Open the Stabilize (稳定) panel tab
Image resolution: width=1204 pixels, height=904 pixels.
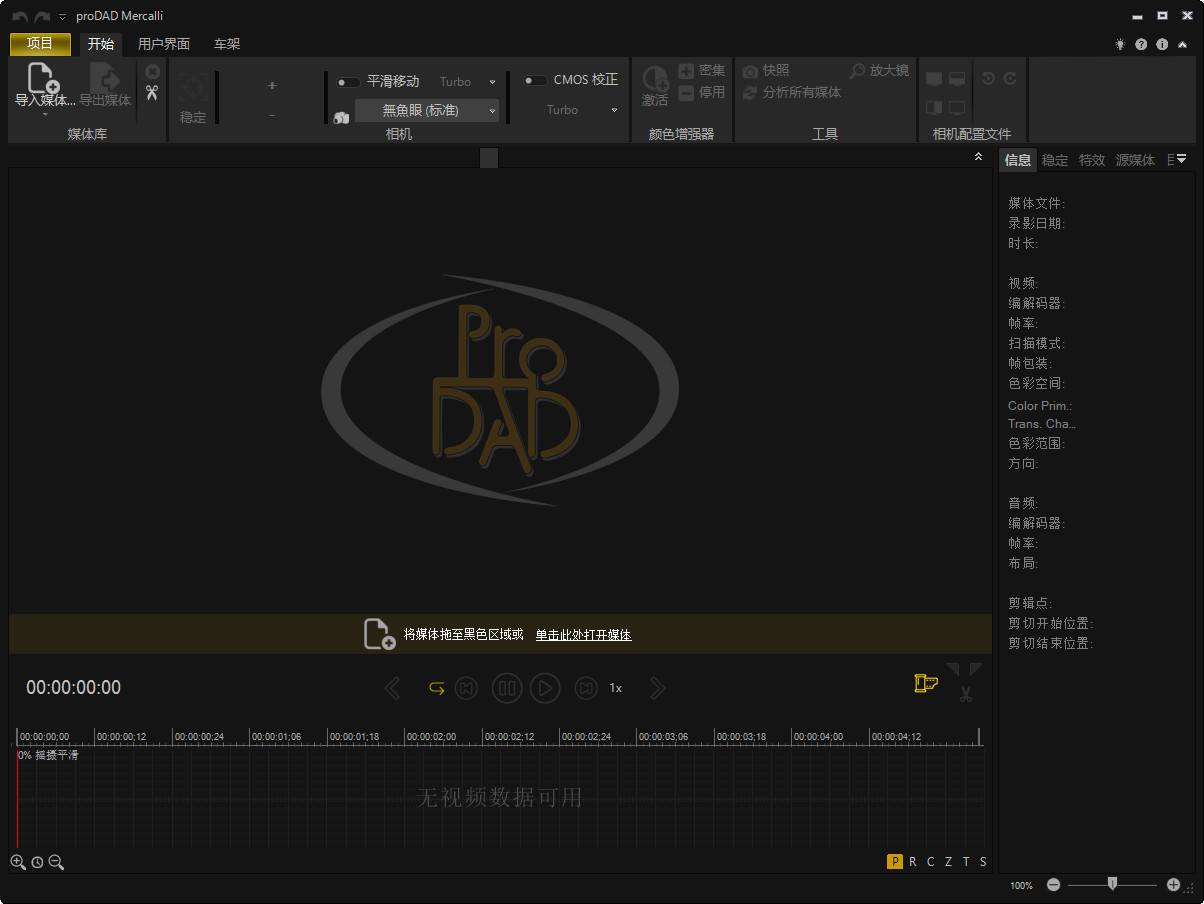click(1055, 160)
